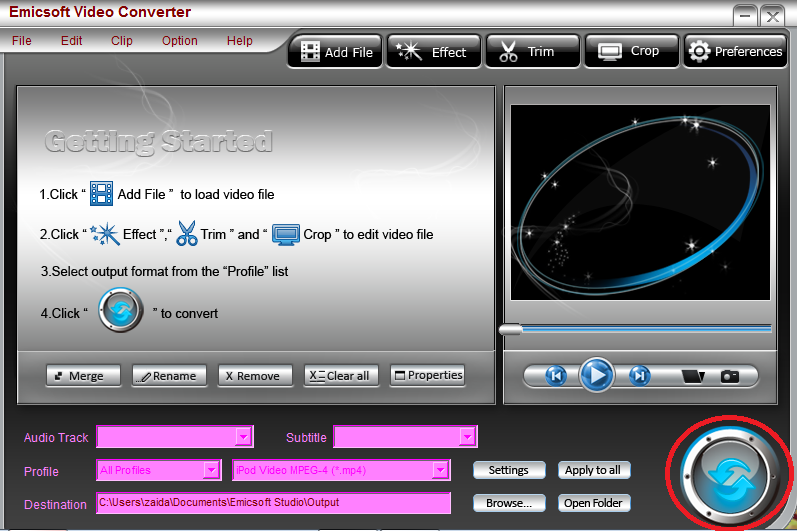Click Browse... for destination folder
Viewport: 797px width, 531px height.
coord(509,503)
